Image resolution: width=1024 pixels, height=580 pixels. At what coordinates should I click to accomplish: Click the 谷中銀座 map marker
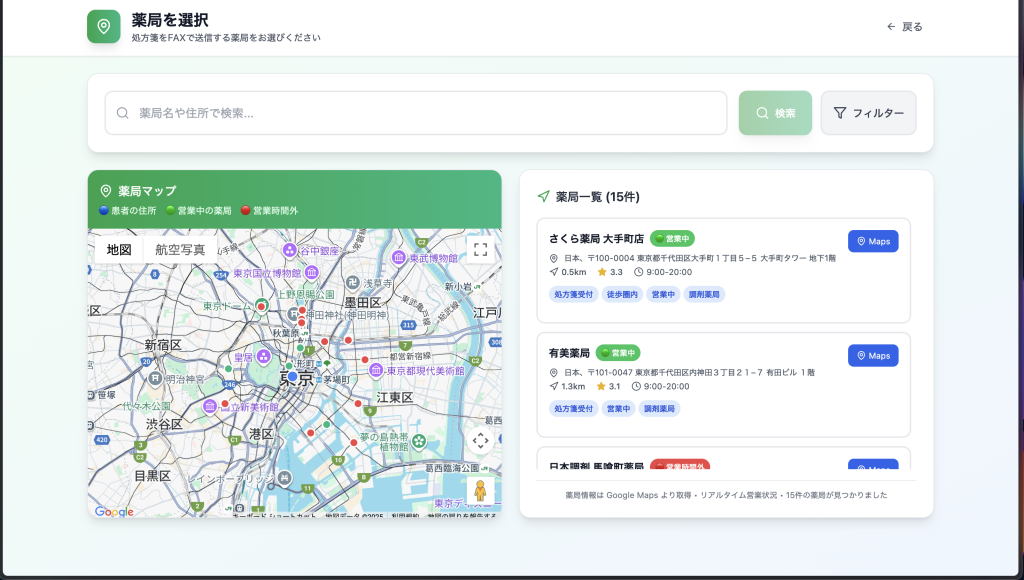(289, 250)
